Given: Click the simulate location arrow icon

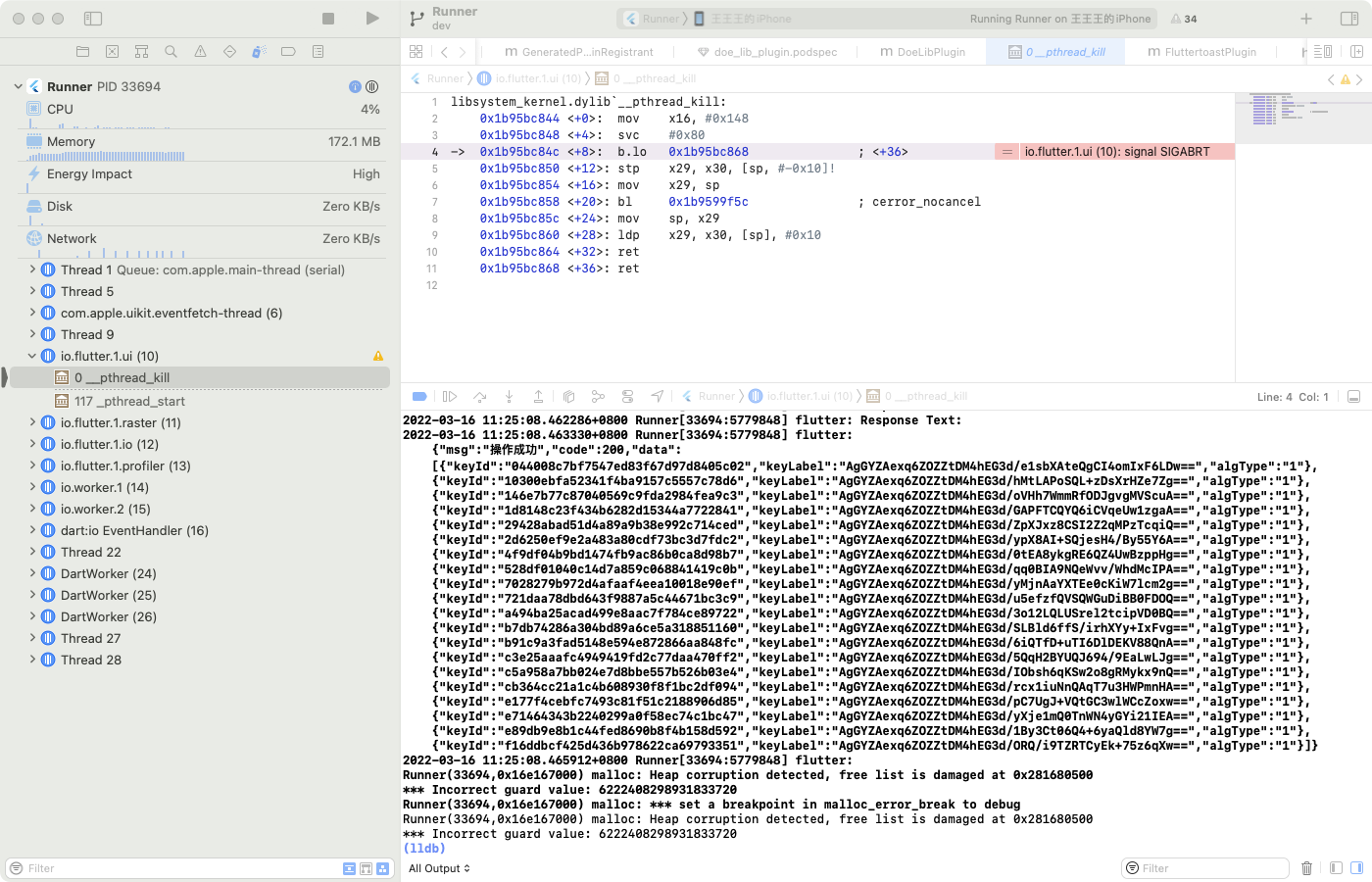Looking at the screenshot, I should [658, 396].
